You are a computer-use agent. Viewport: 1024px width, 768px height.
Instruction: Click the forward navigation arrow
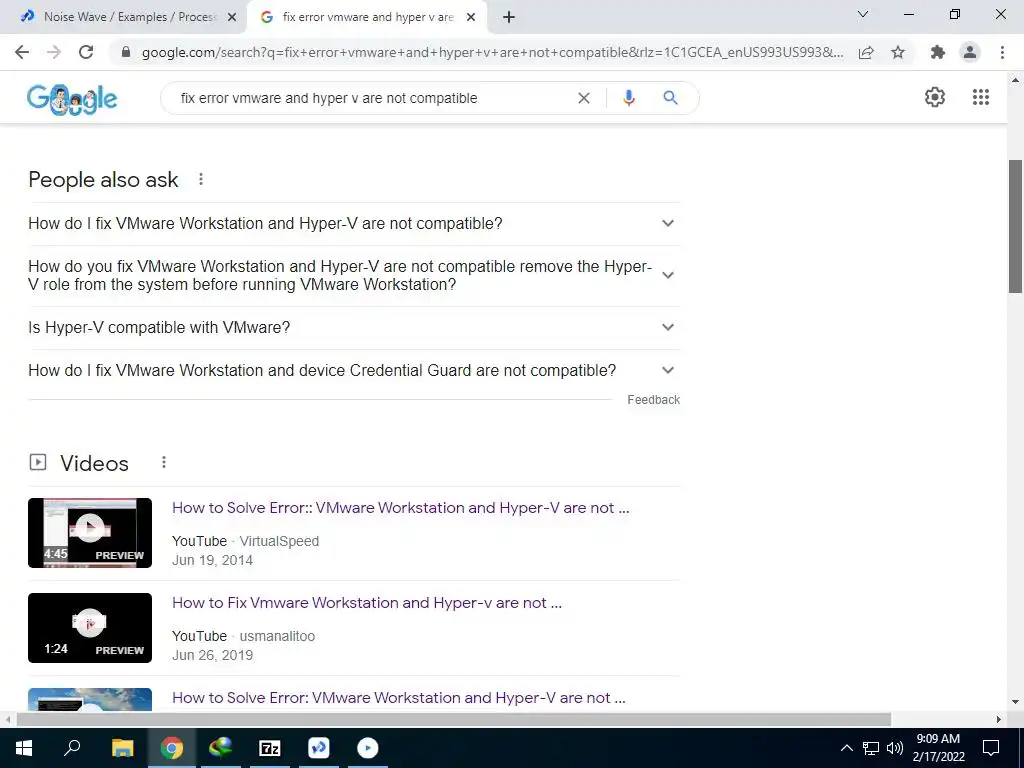tap(54, 52)
